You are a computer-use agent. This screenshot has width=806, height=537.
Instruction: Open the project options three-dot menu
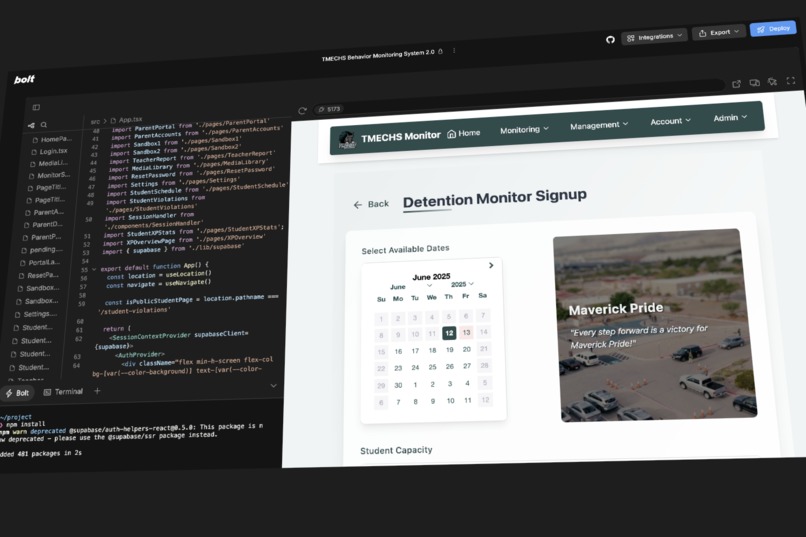point(454,50)
